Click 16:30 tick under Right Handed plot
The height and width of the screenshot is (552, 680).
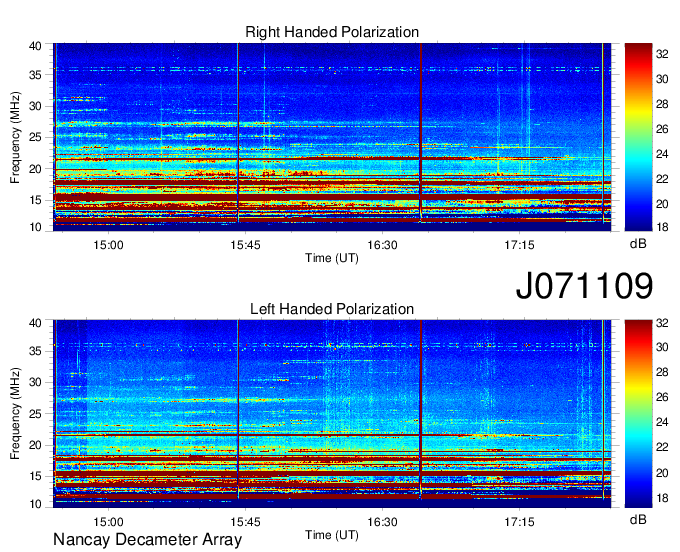click(x=382, y=245)
